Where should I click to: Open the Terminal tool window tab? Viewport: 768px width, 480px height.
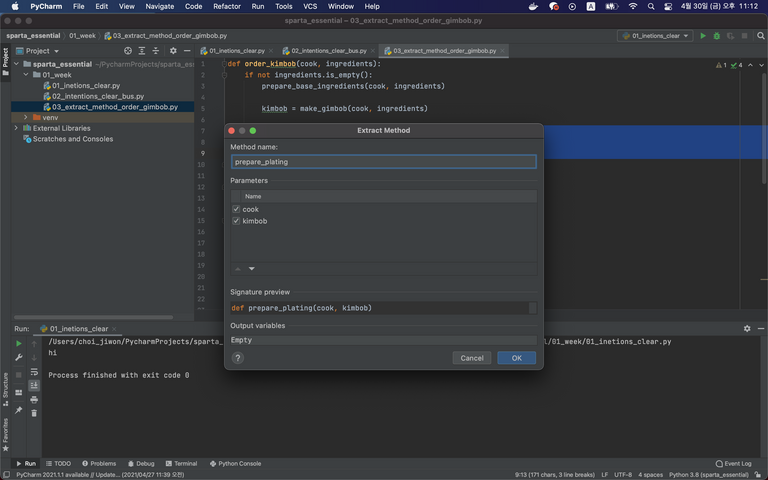181,463
